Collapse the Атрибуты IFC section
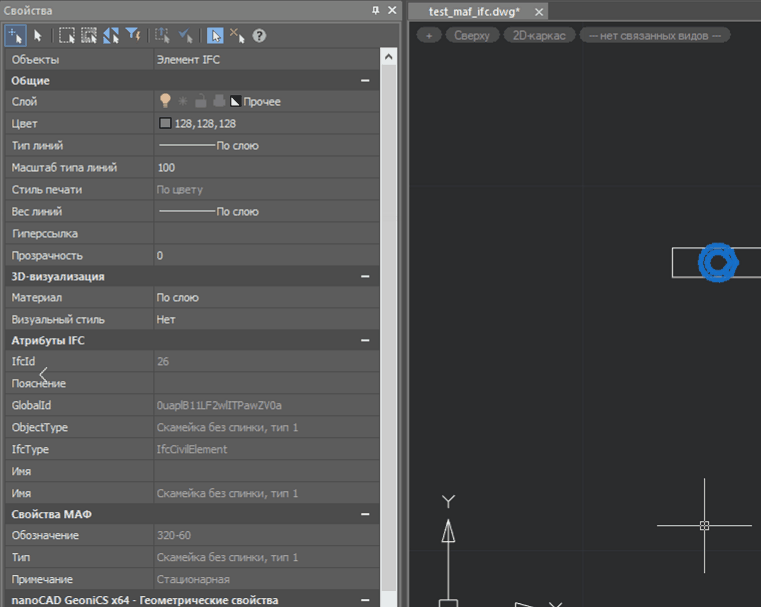The image size is (761, 607). (365, 340)
